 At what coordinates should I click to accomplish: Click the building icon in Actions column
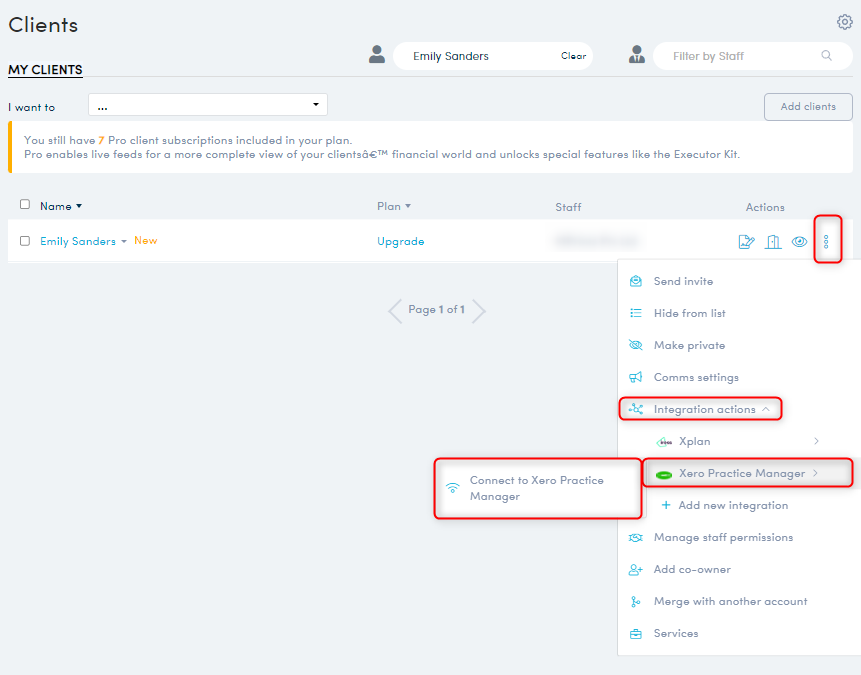click(772, 241)
